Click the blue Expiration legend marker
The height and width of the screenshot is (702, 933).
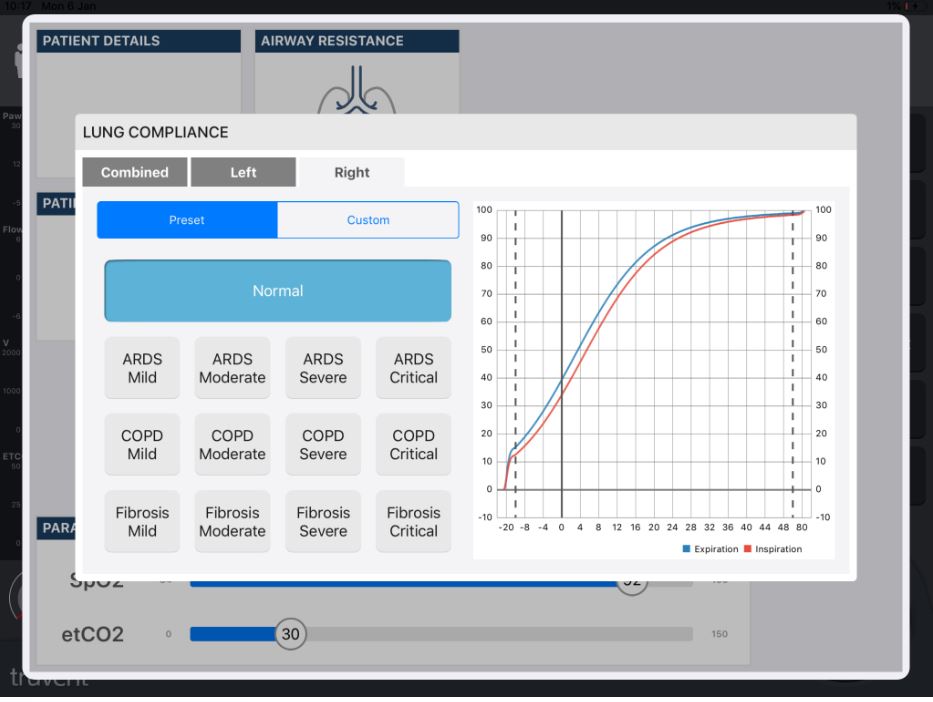click(686, 549)
